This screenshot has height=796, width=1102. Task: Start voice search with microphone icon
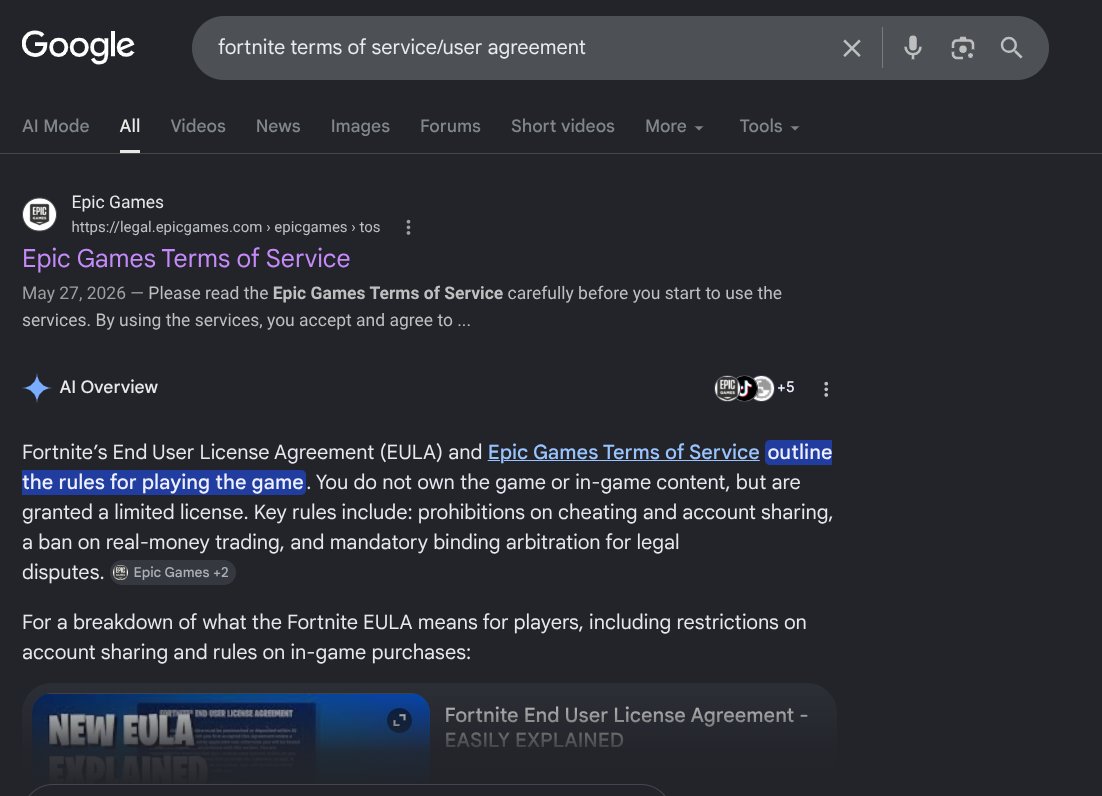coord(912,48)
